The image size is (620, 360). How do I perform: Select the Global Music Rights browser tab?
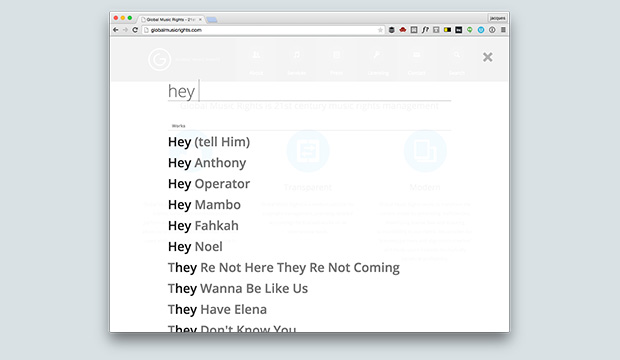pyautogui.click(x=171, y=19)
